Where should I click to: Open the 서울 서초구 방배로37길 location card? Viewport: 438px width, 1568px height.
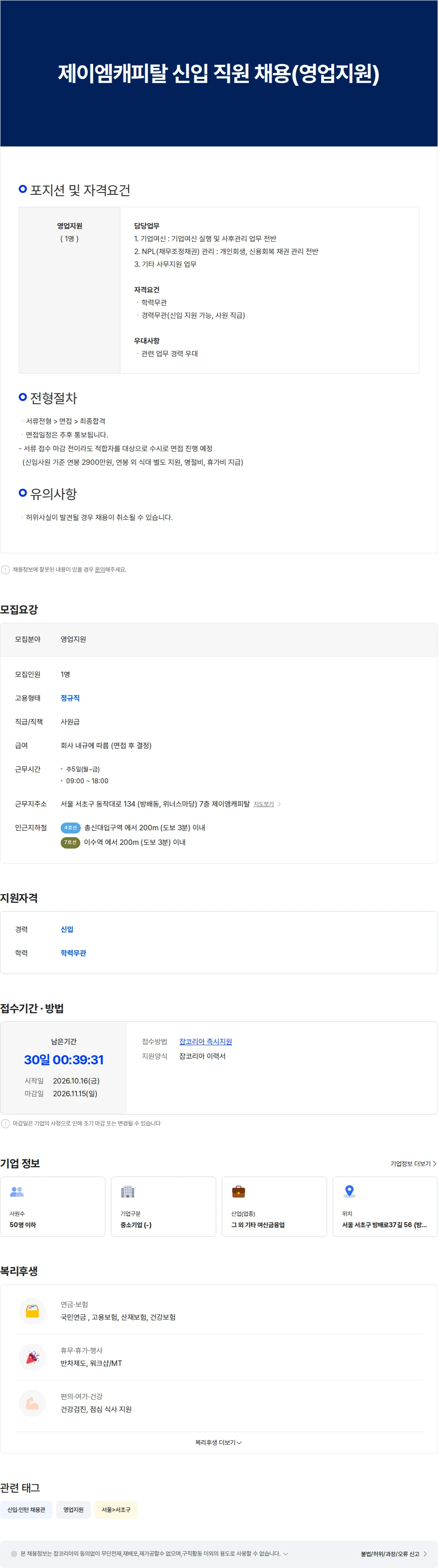click(x=385, y=1206)
